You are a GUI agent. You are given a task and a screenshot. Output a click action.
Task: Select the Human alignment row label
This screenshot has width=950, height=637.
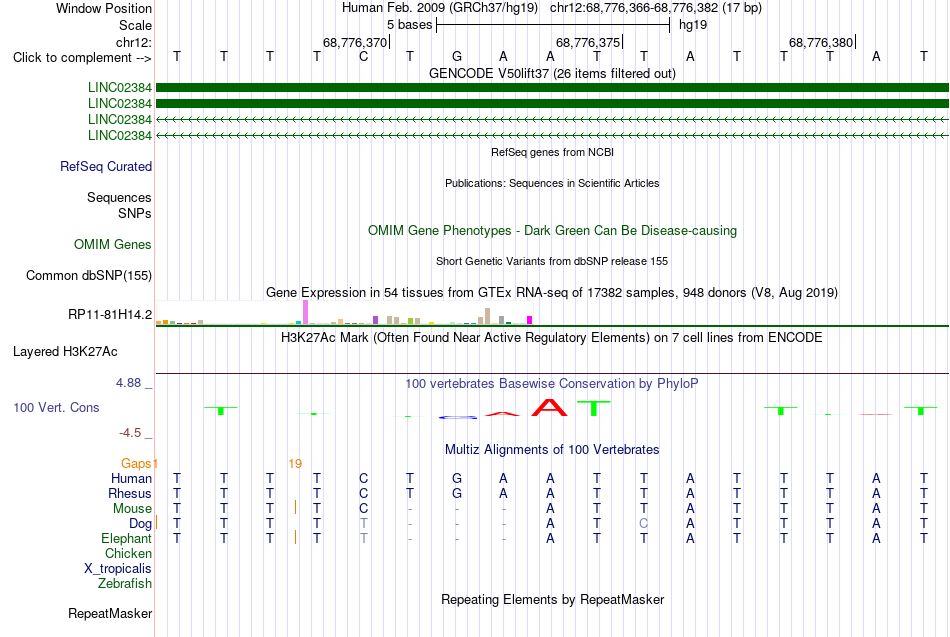click(131, 479)
